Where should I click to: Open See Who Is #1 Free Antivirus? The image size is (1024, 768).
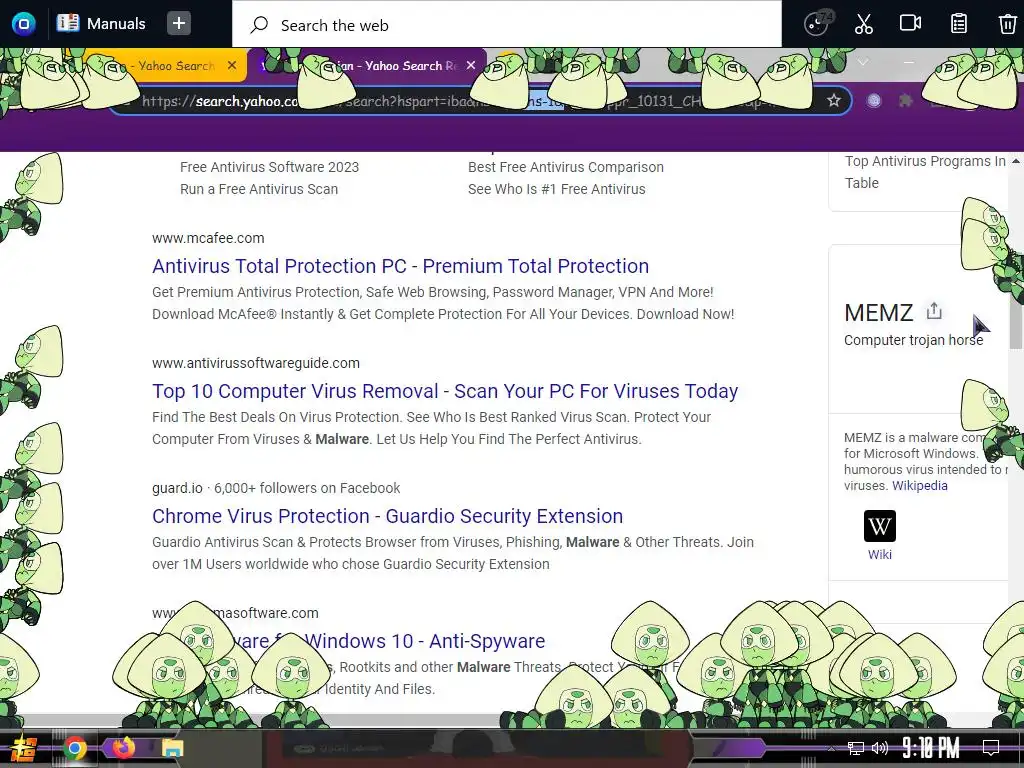556,189
